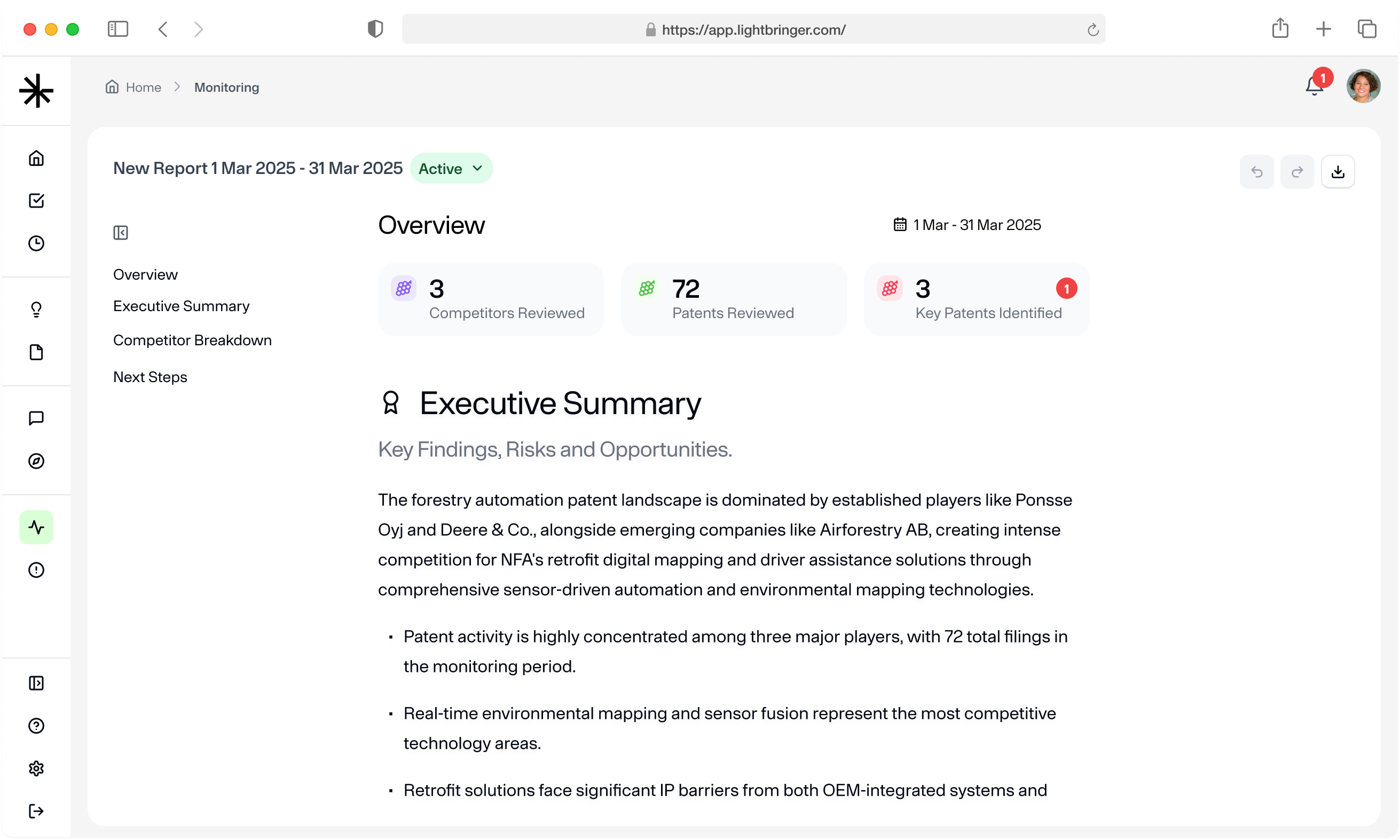Click the logout icon at the bottom of the sidebar

[x=36, y=811]
